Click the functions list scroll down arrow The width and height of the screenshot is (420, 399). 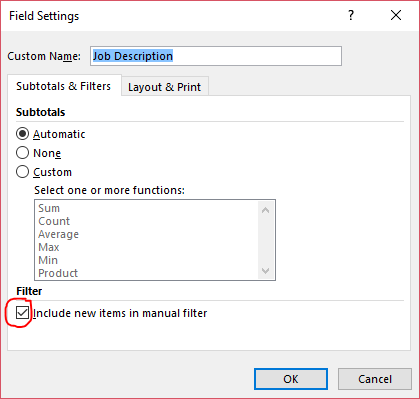[x=266, y=271]
